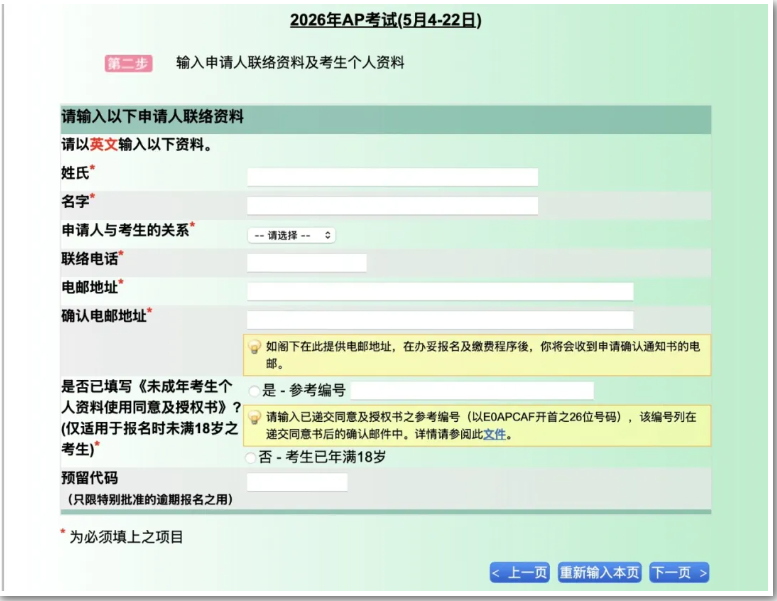Click the 2026年AP考试(5月4-22日) heading

pos(386,20)
